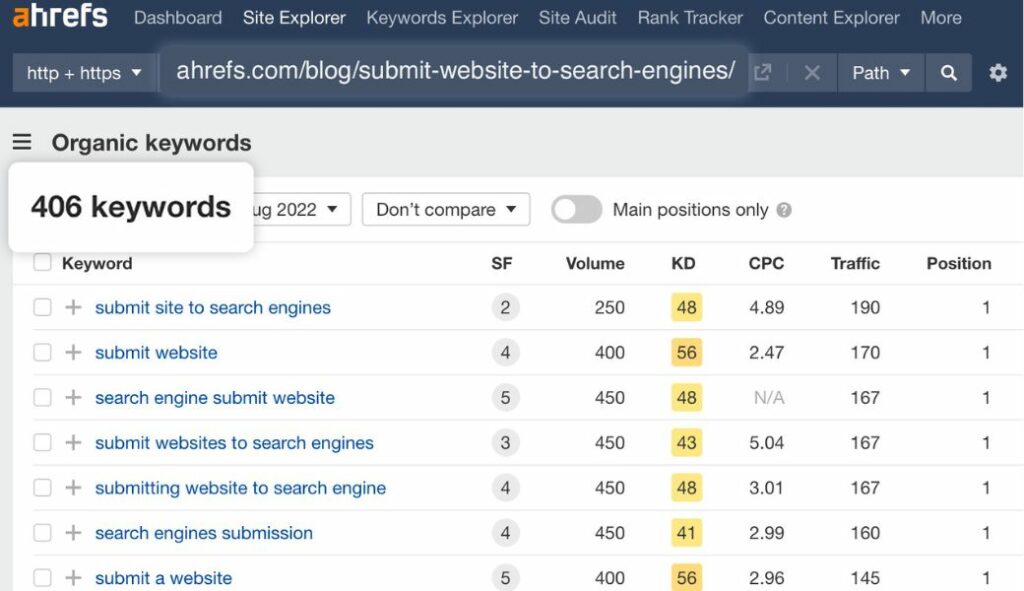Open keyword link submit site to search engines
1024x591 pixels.
pyautogui.click(x=213, y=308)
